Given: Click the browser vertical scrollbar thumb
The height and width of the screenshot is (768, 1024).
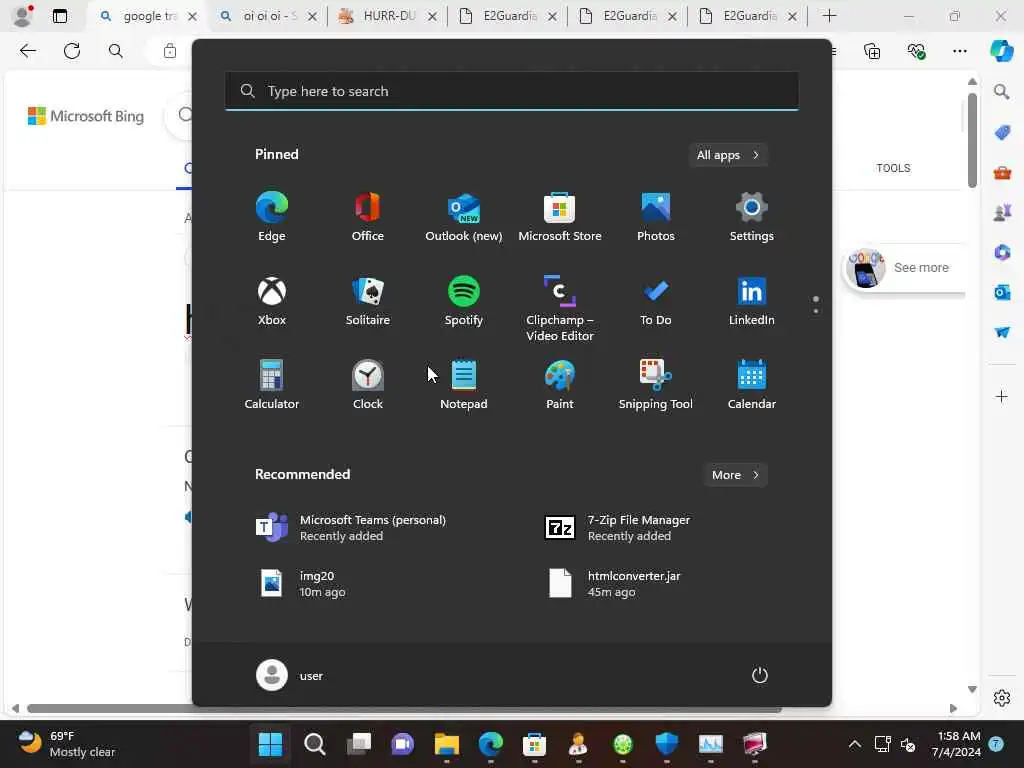Looking at the screenshot, I should click(972, 140).
